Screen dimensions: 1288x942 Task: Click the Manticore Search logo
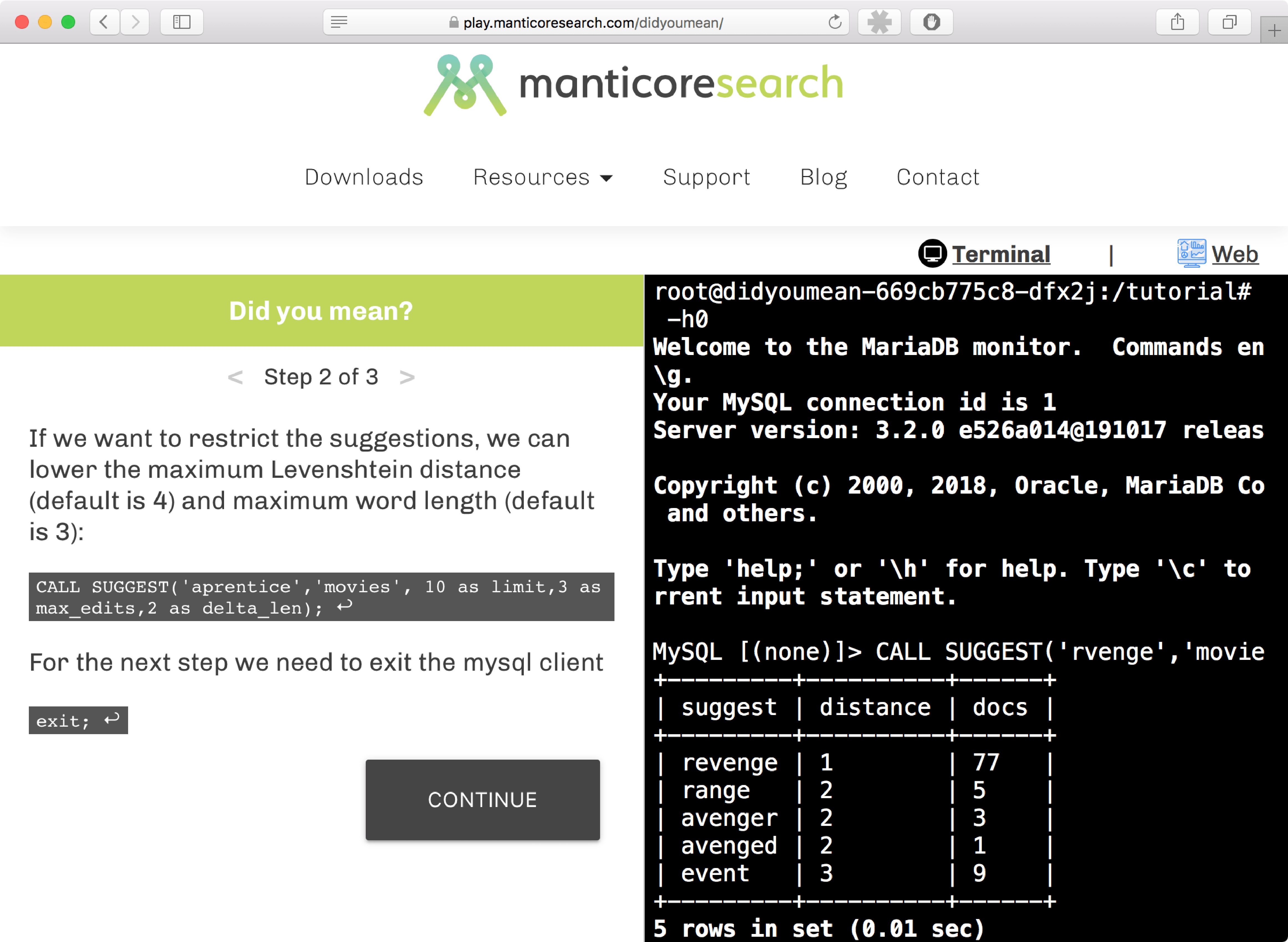click(x=633, y=85)
